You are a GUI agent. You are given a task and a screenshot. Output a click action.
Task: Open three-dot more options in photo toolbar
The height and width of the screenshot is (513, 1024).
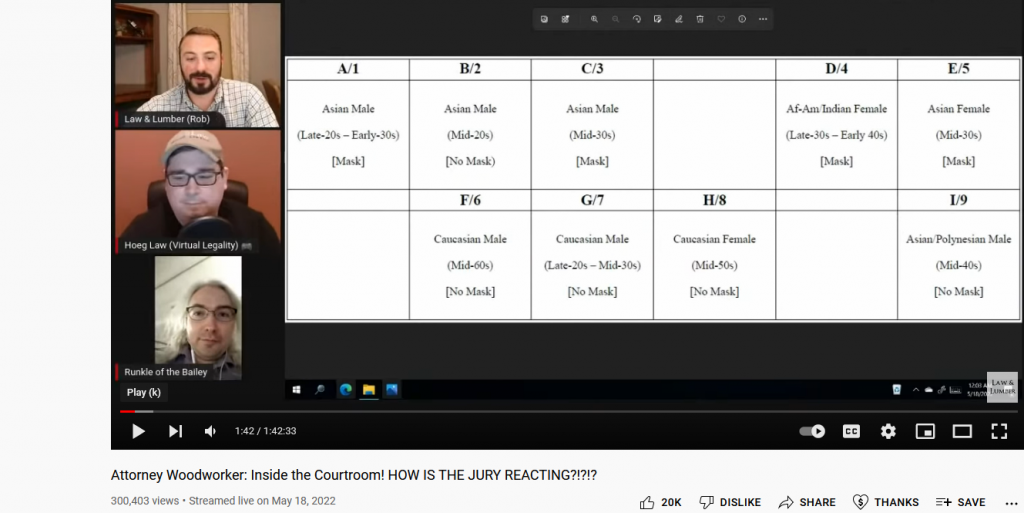(x=763, y=19)
